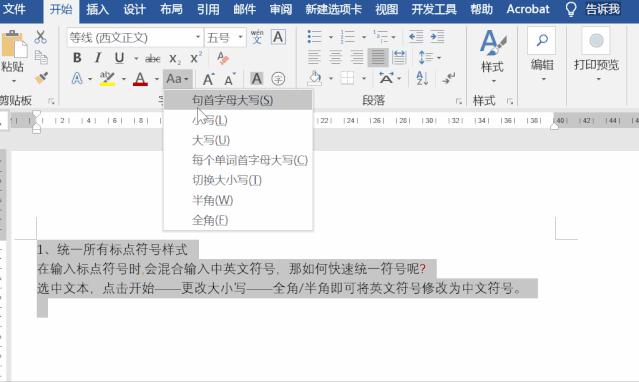639x382 pixels.
Task: Open numbering list dropdown arrow
Action: pyautogui.click(x=364, y=37)
